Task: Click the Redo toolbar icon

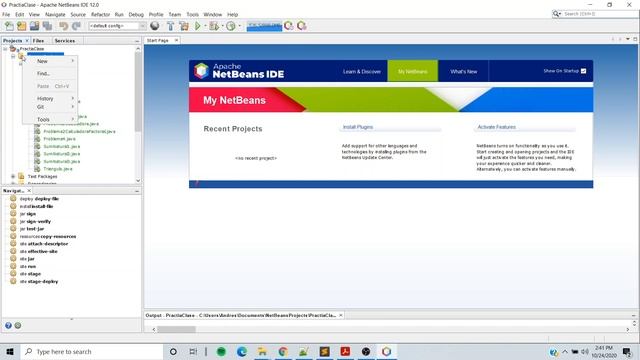Action: 76,26
